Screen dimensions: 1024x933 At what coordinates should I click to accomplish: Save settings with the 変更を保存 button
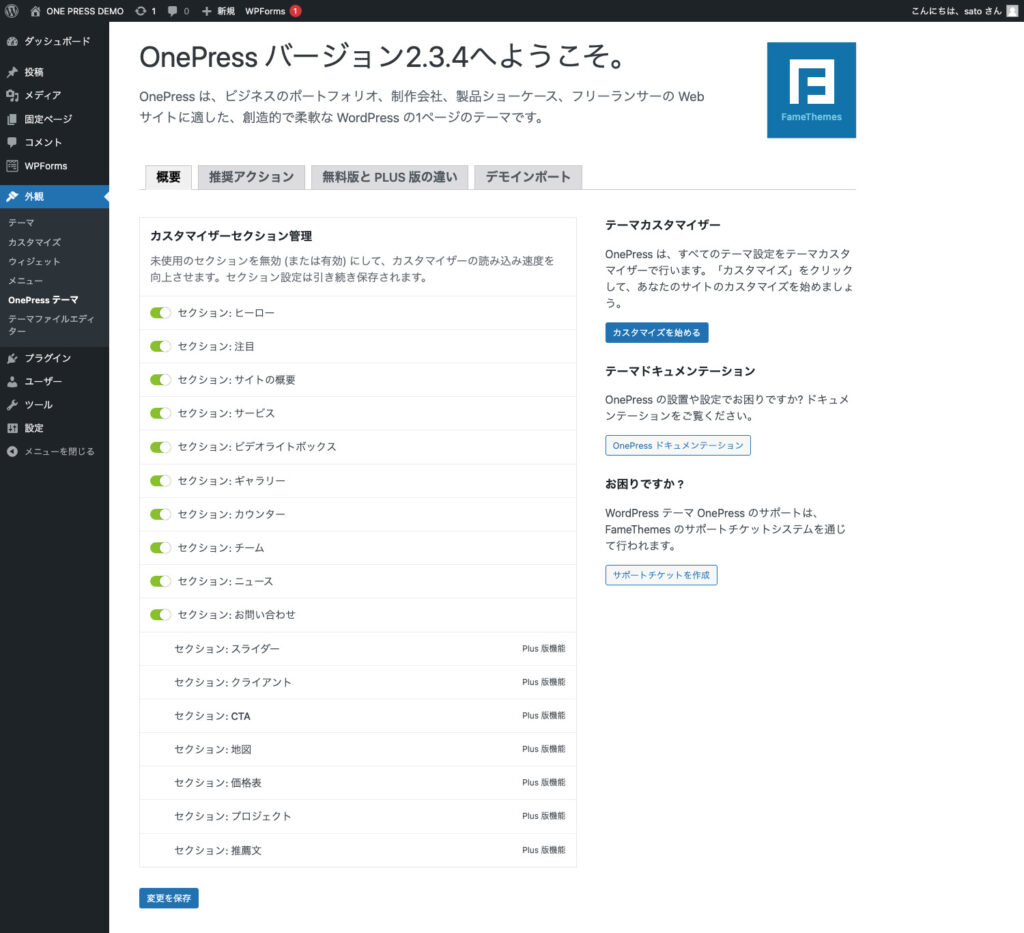(168, 898)
